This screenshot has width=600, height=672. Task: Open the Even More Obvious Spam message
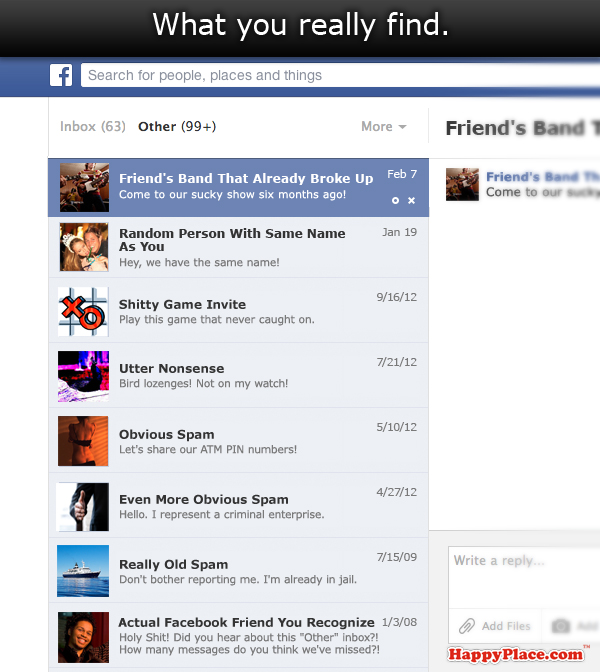coord(238,506)
